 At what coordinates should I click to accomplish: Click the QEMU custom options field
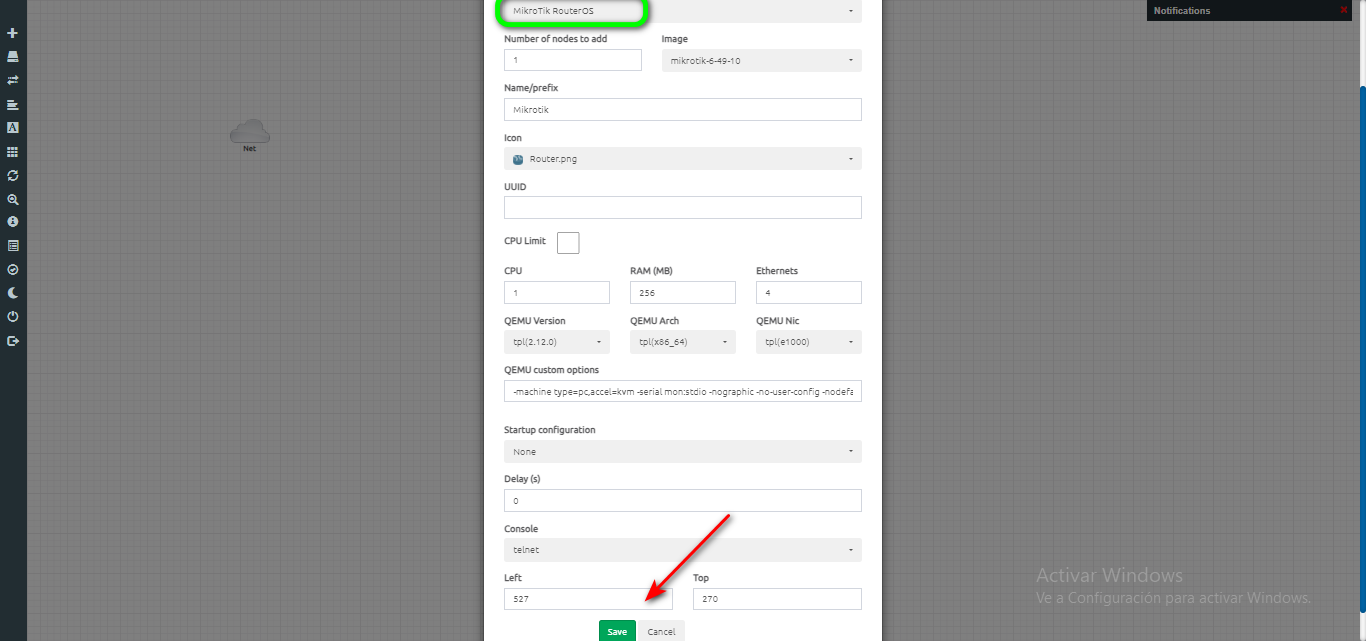(683, 391)
